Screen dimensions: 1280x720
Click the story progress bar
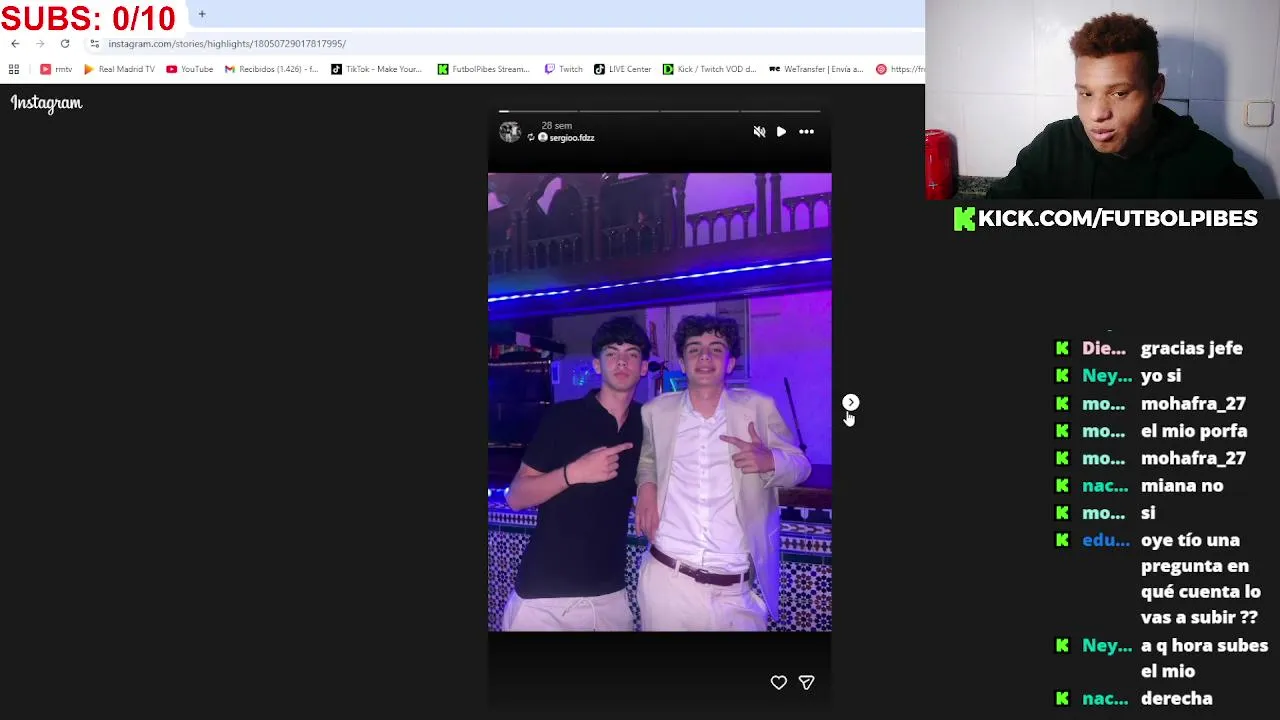click(x=660, y=111)
